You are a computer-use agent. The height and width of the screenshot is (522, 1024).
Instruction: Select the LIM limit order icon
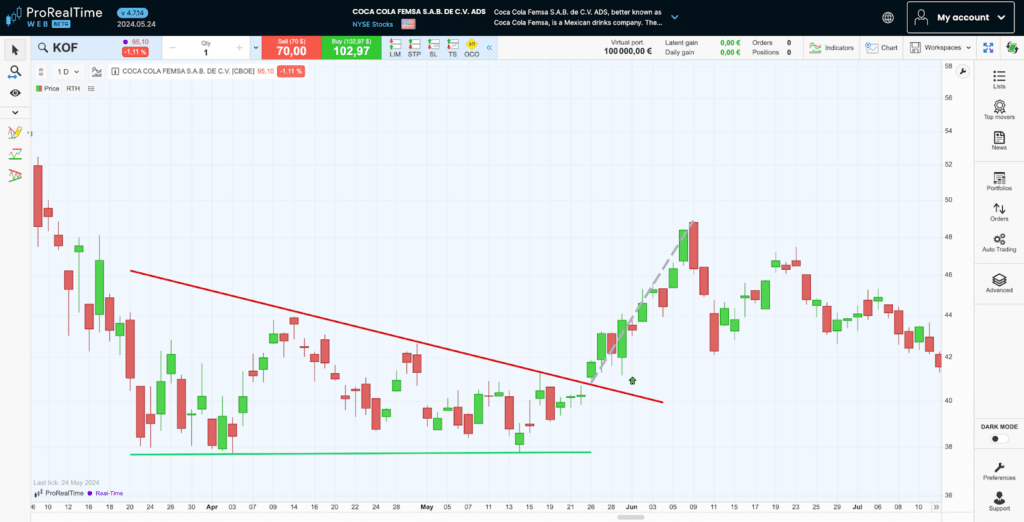(395, 48)
